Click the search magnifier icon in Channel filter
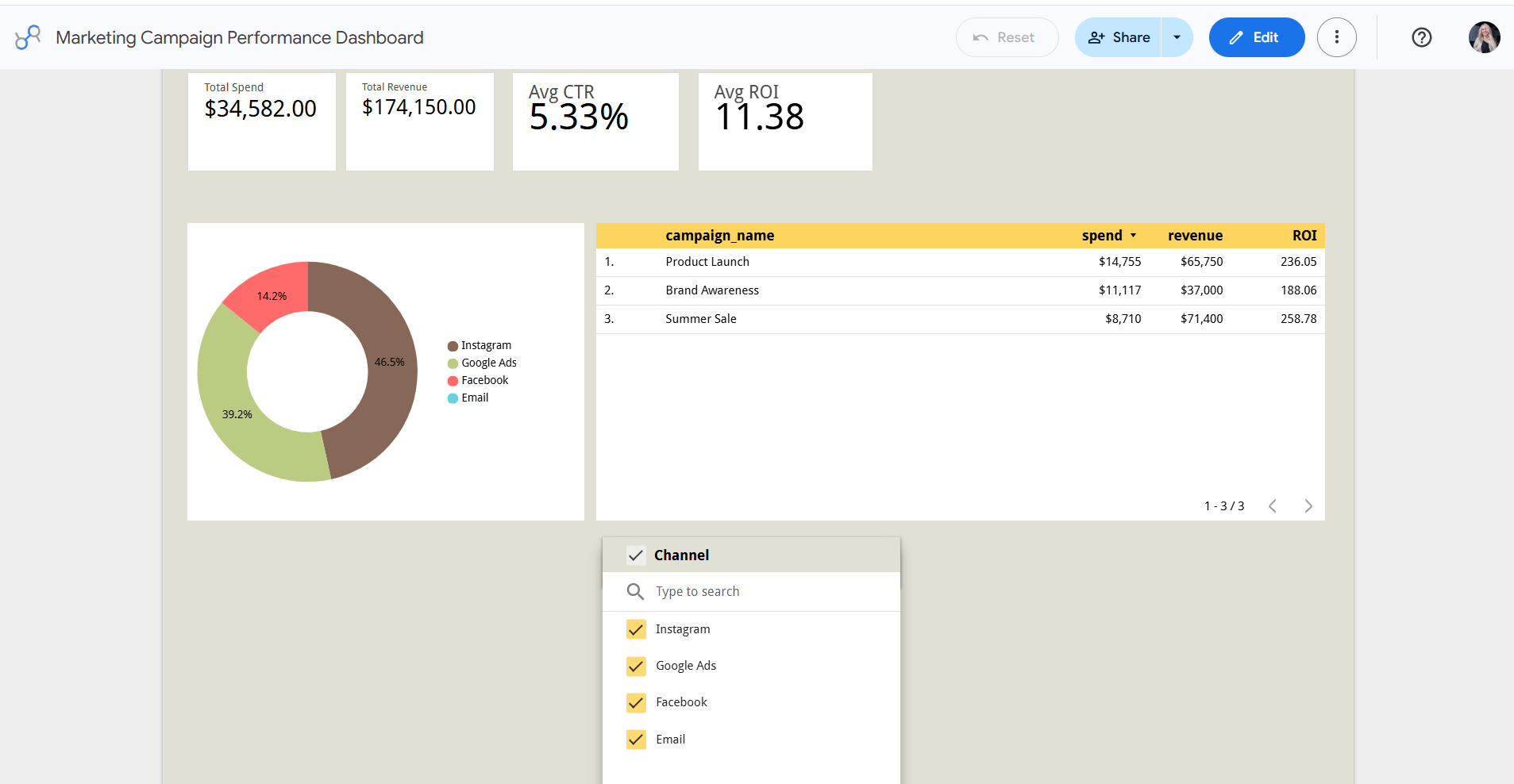Viewport: 1514px width, 784px height. point(635,591)
